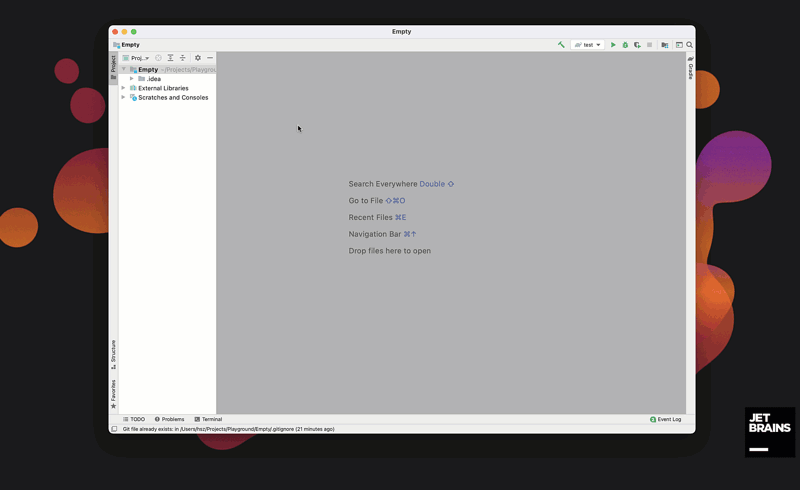Expand the External Libraries node arrow
Image resolution: width=800 pixels, height=490 pixels.
123,88
